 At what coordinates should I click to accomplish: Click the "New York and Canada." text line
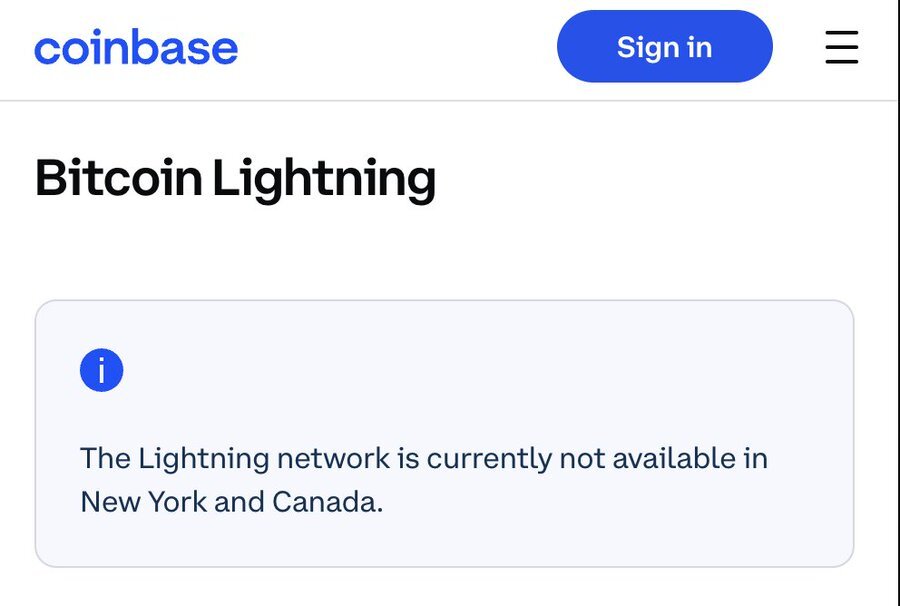point(231,501)
